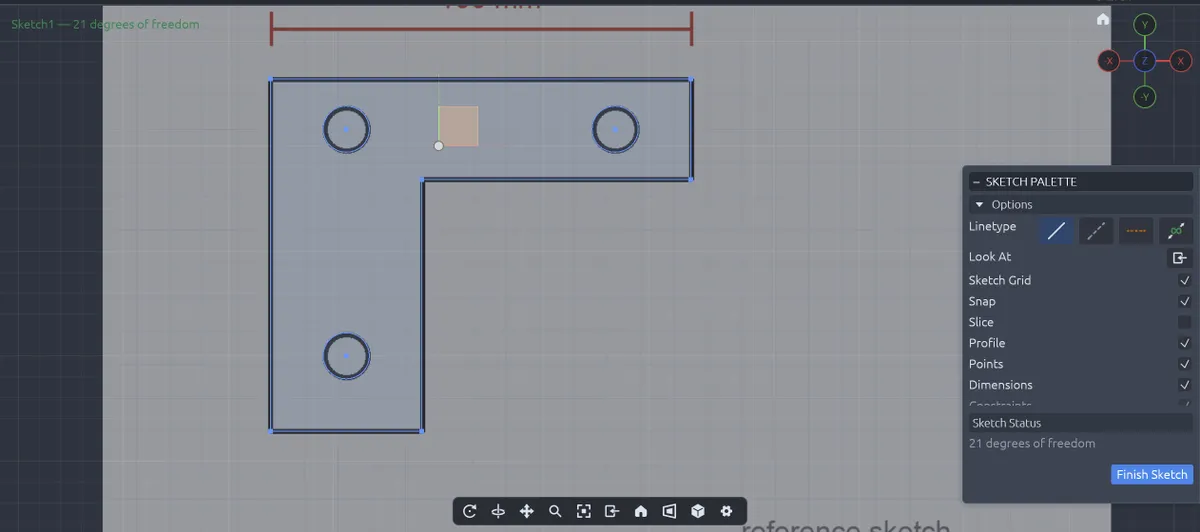Image resolution: width=1200 pixels, height=532 pixels.
Task: Uncheck the Points checkbox
Action: 1185,364
